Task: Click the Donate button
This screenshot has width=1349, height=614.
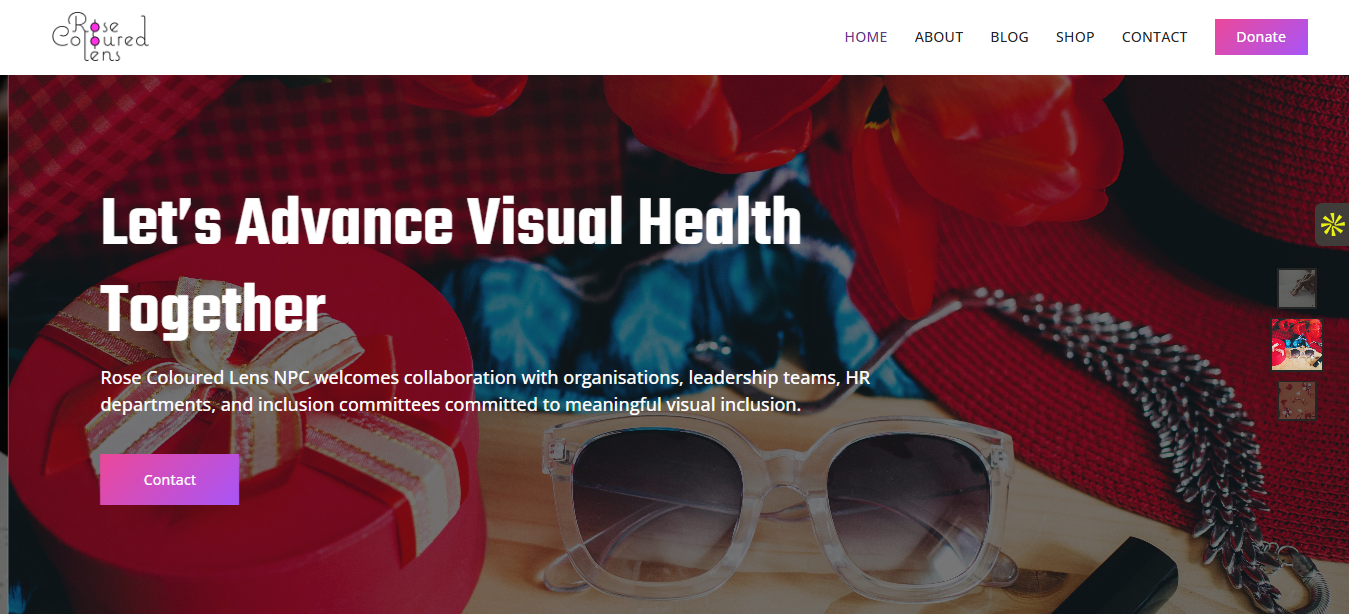Action: click(1261, 37)
